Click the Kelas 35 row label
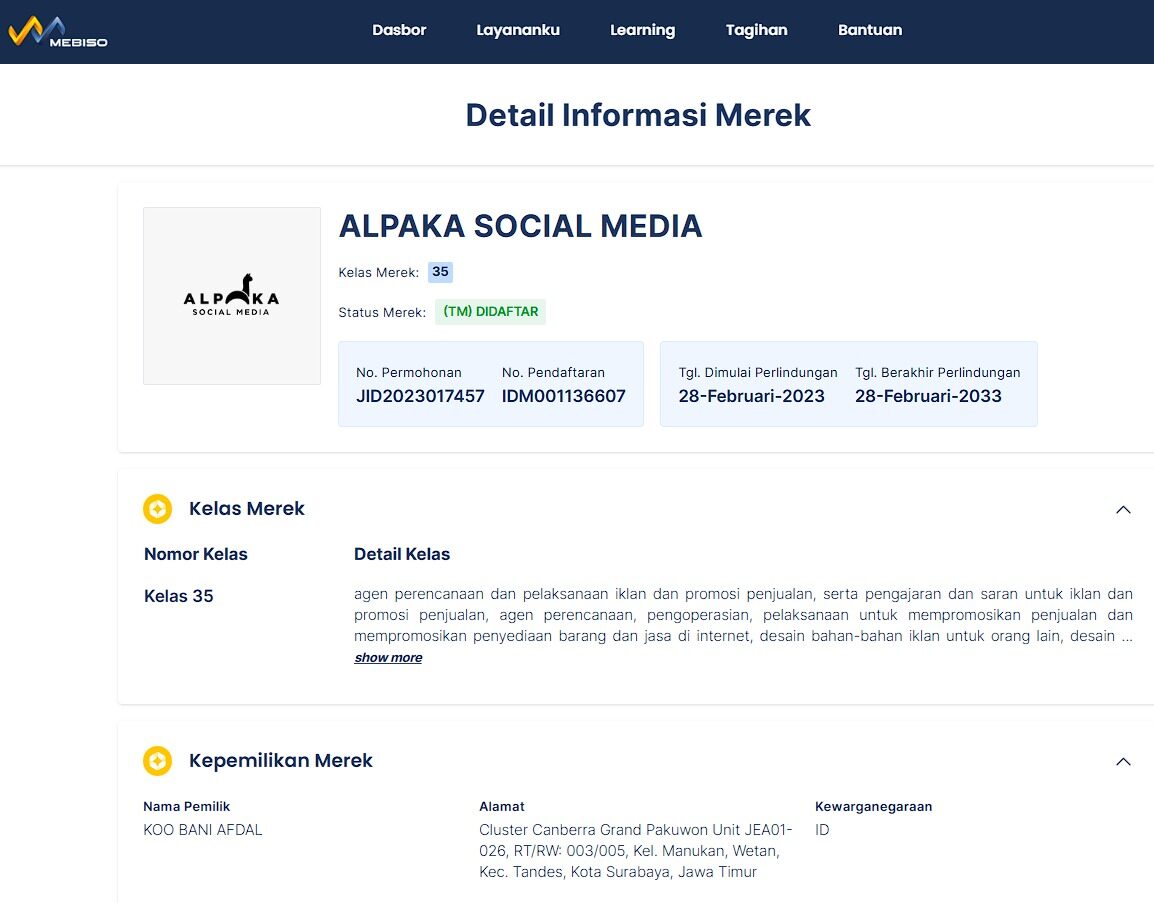The image size is (1154, 903). 179,596
